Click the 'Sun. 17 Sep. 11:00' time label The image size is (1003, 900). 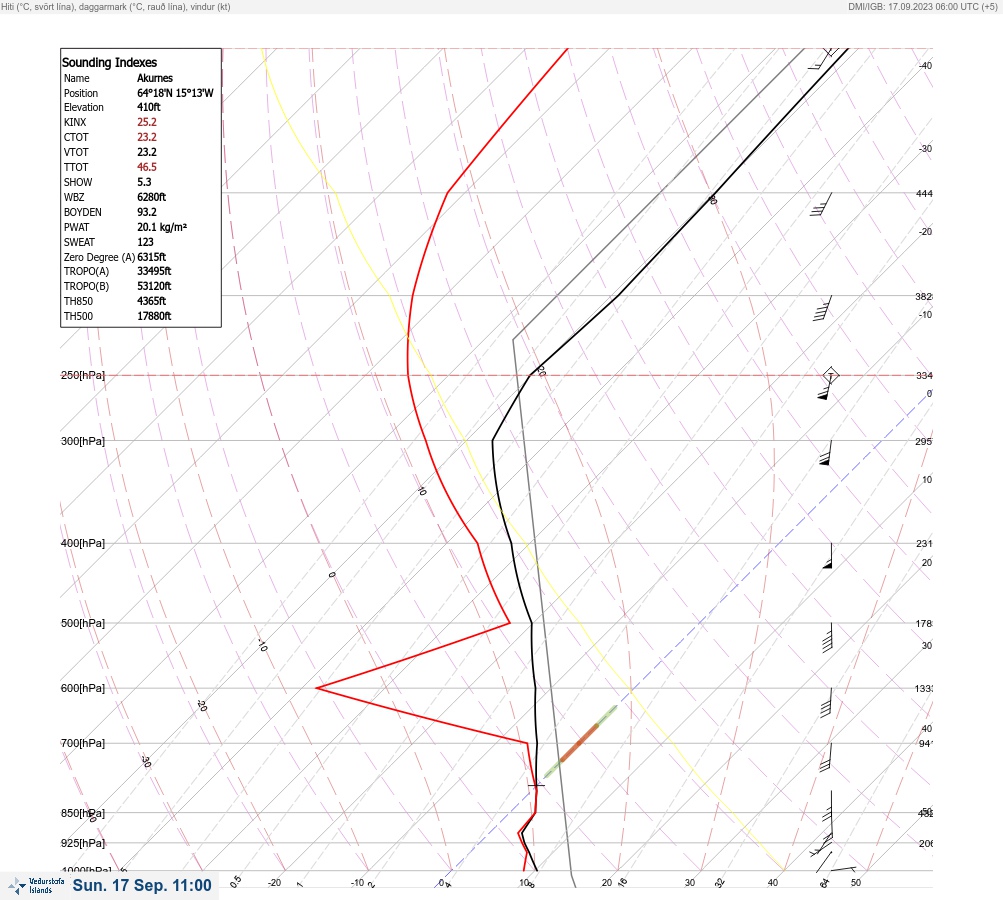point(142,885)
